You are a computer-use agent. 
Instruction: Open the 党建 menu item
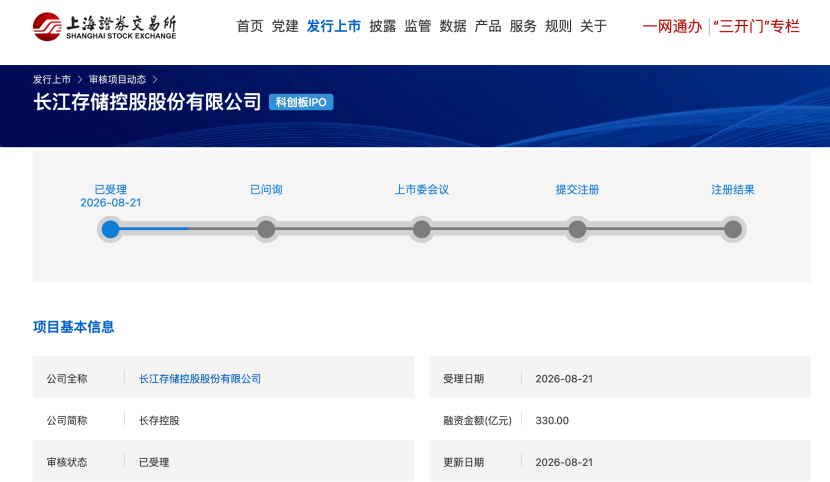(285, 26)
